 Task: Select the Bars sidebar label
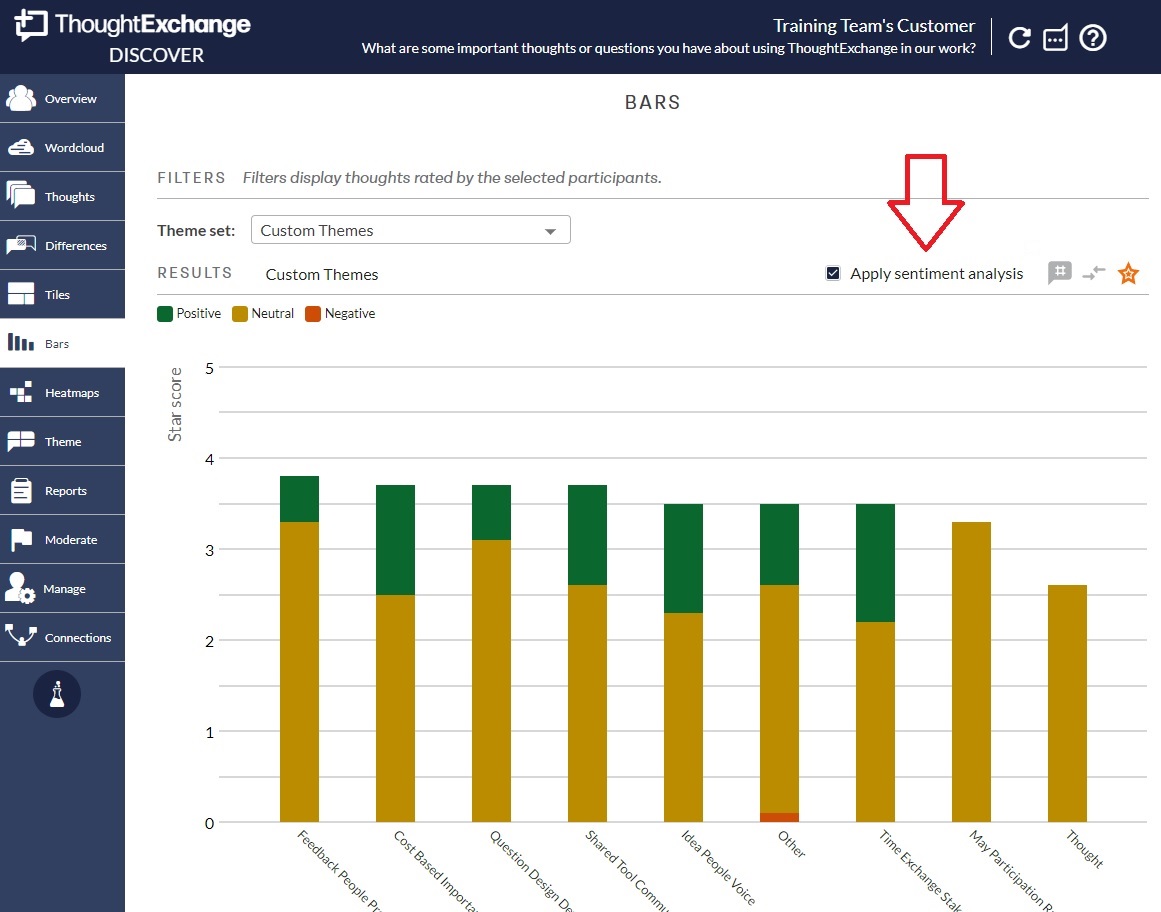coord(57,343)
